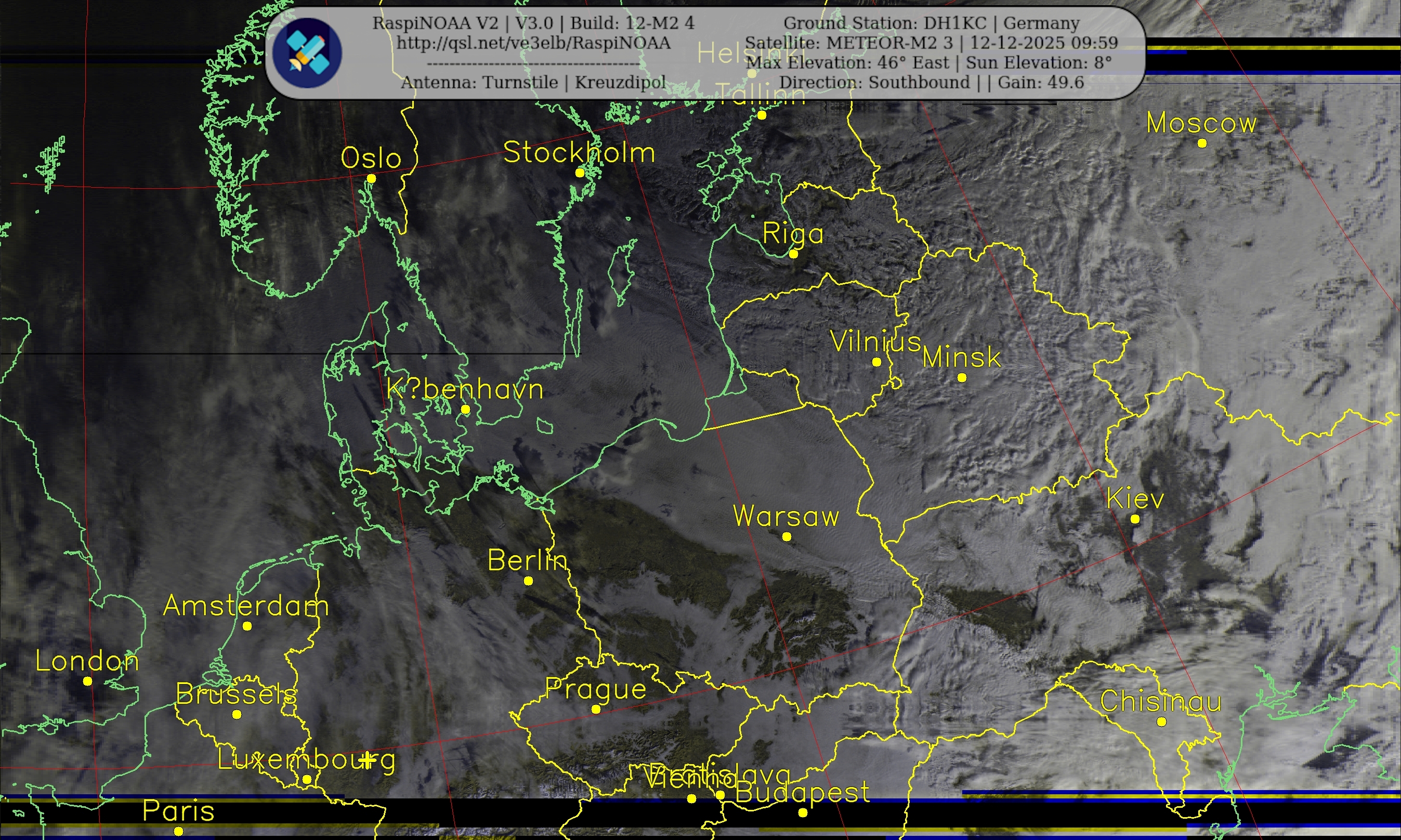Open the qsl.net RaspiNOAA URL text

(533, 43)
